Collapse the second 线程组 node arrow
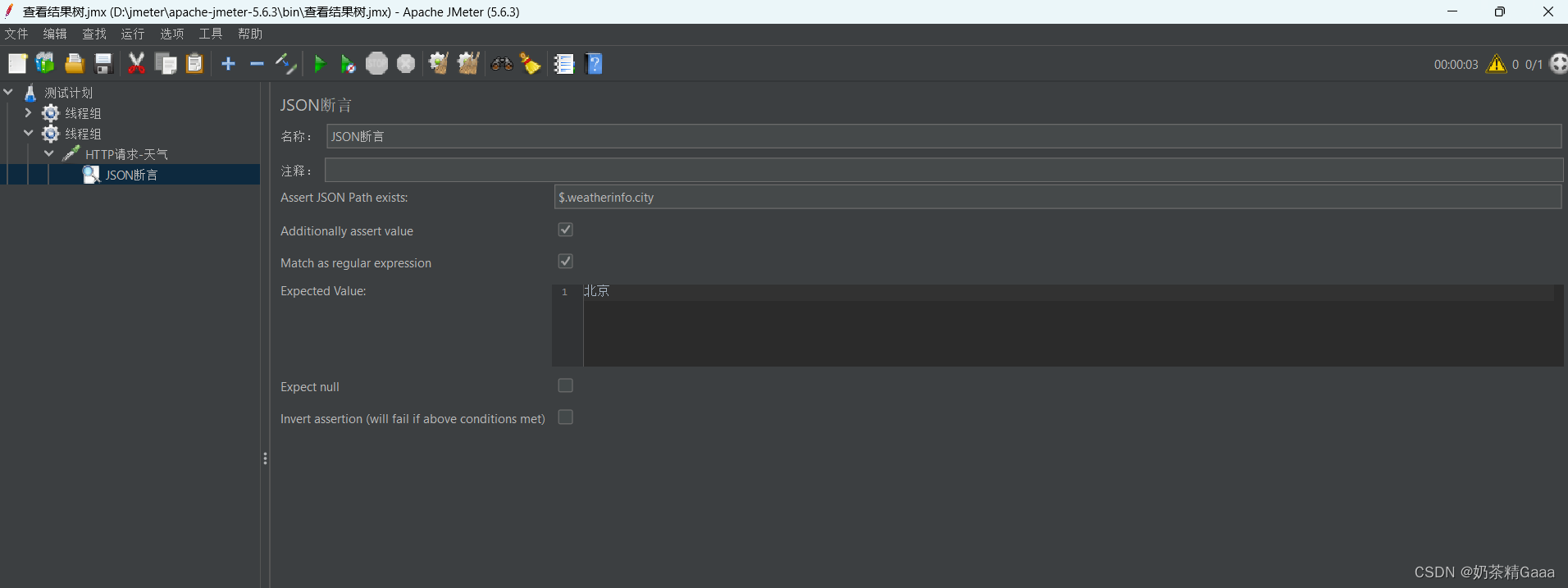1568x588 pixels. (29, 134)
